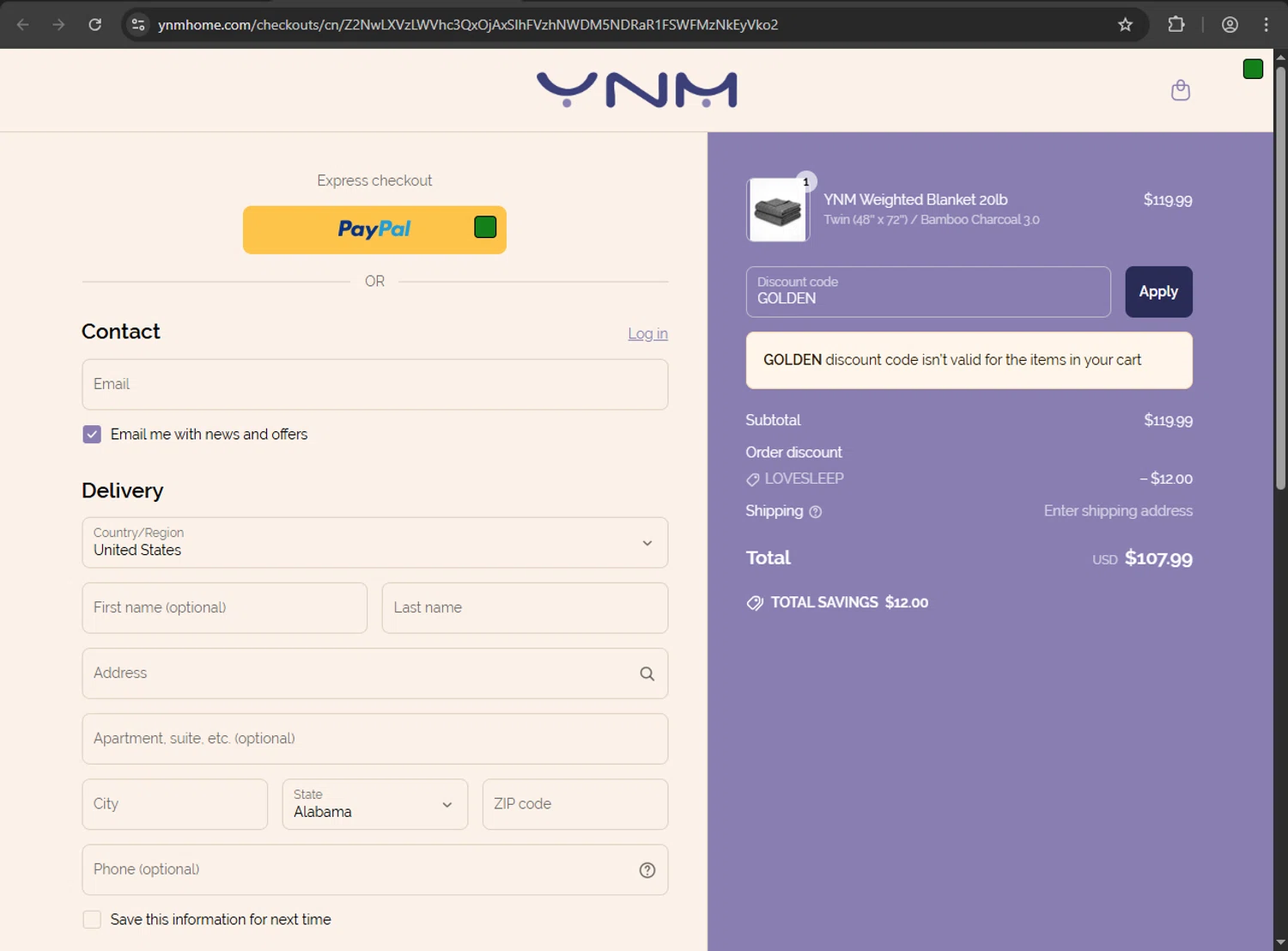Focus the Address field

(x=375, y=674)
